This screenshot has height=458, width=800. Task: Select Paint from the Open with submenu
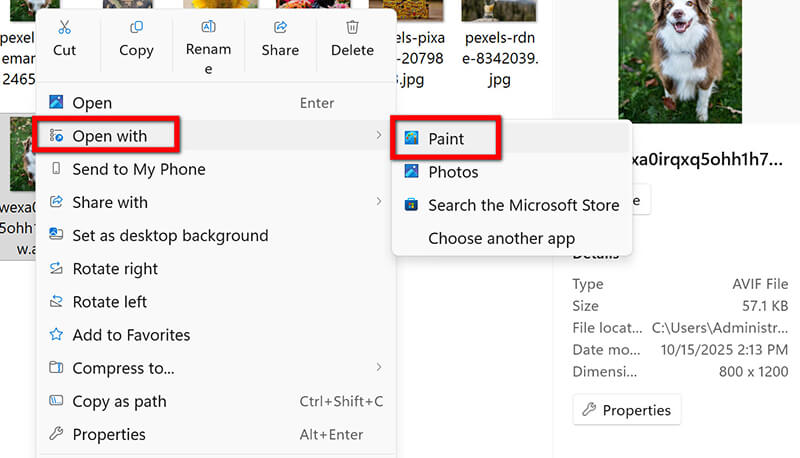[446, 139]
